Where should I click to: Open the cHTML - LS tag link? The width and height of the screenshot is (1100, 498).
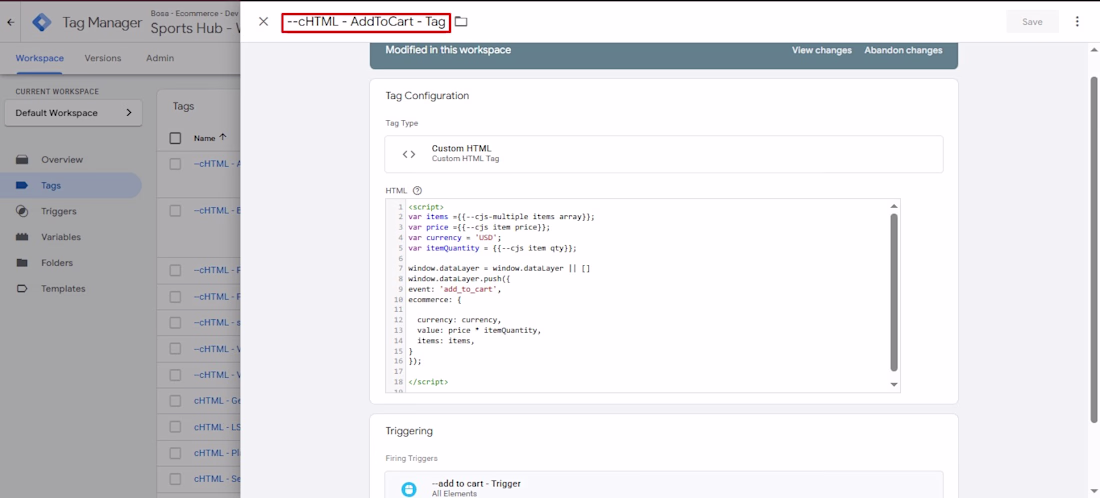(217, 427)
